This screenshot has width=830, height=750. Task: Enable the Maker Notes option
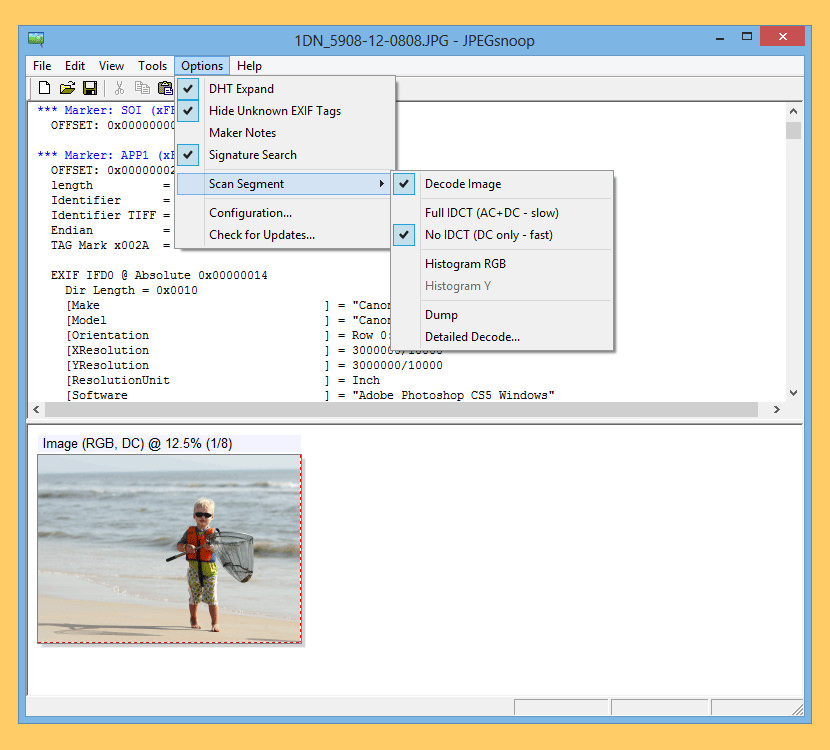285,133
